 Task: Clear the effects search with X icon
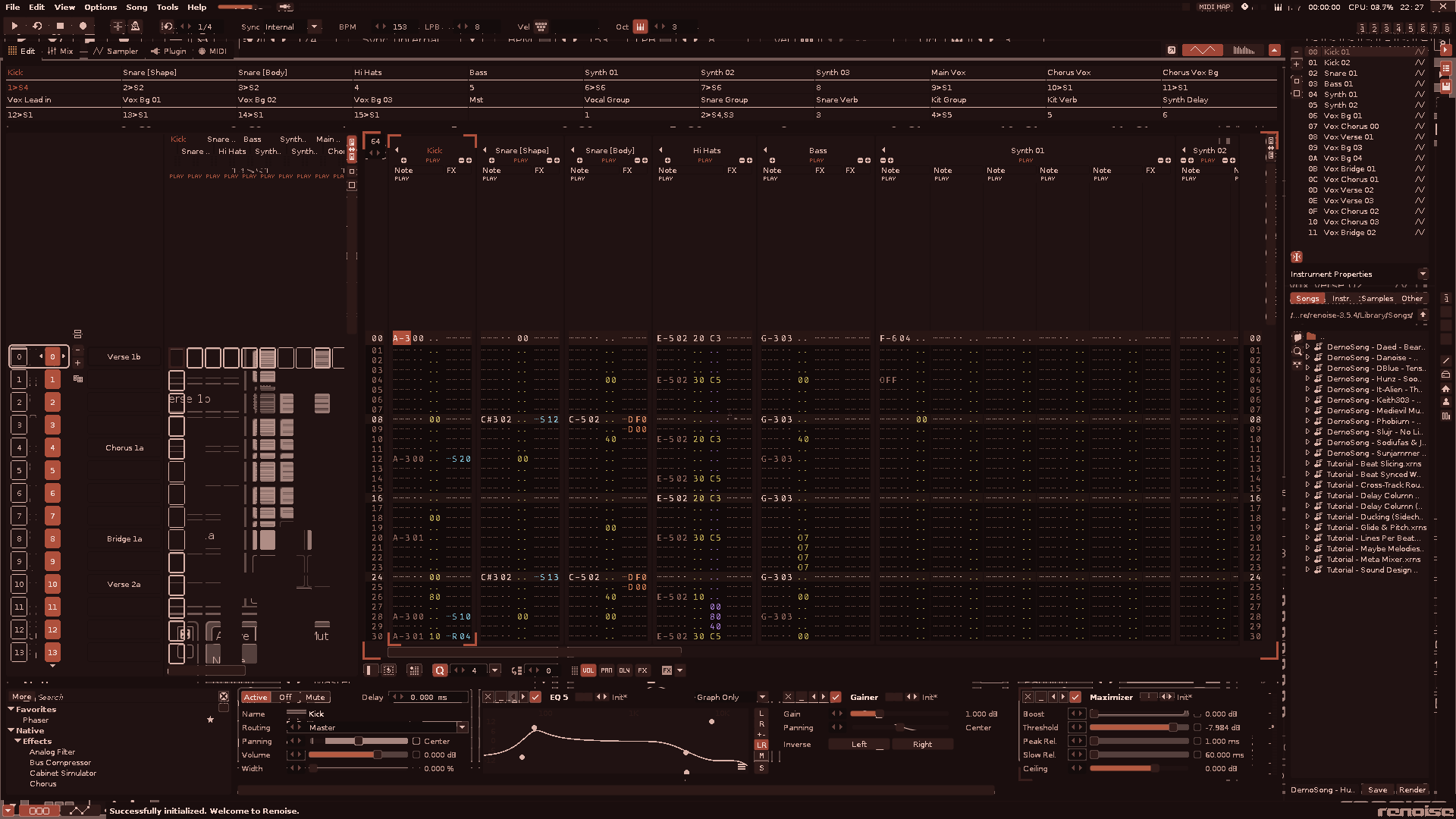(x=224, y=696)
